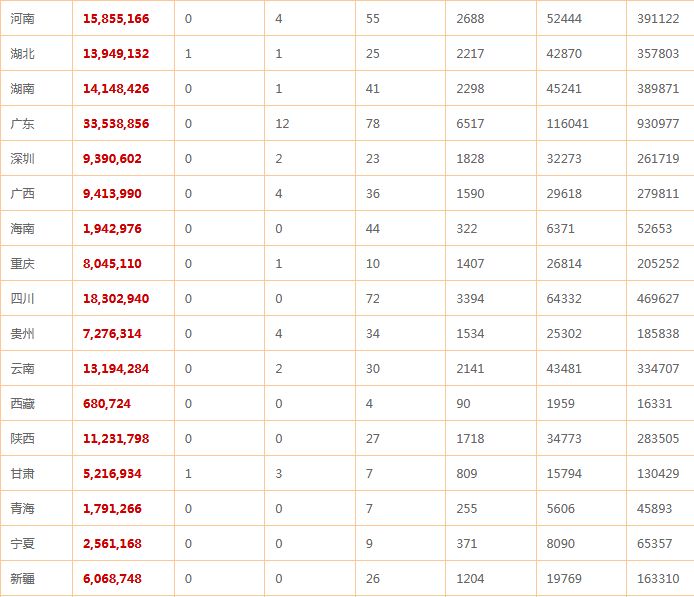Click the red total 33,538,856 for 广东
694x597 pixels.
117,123
